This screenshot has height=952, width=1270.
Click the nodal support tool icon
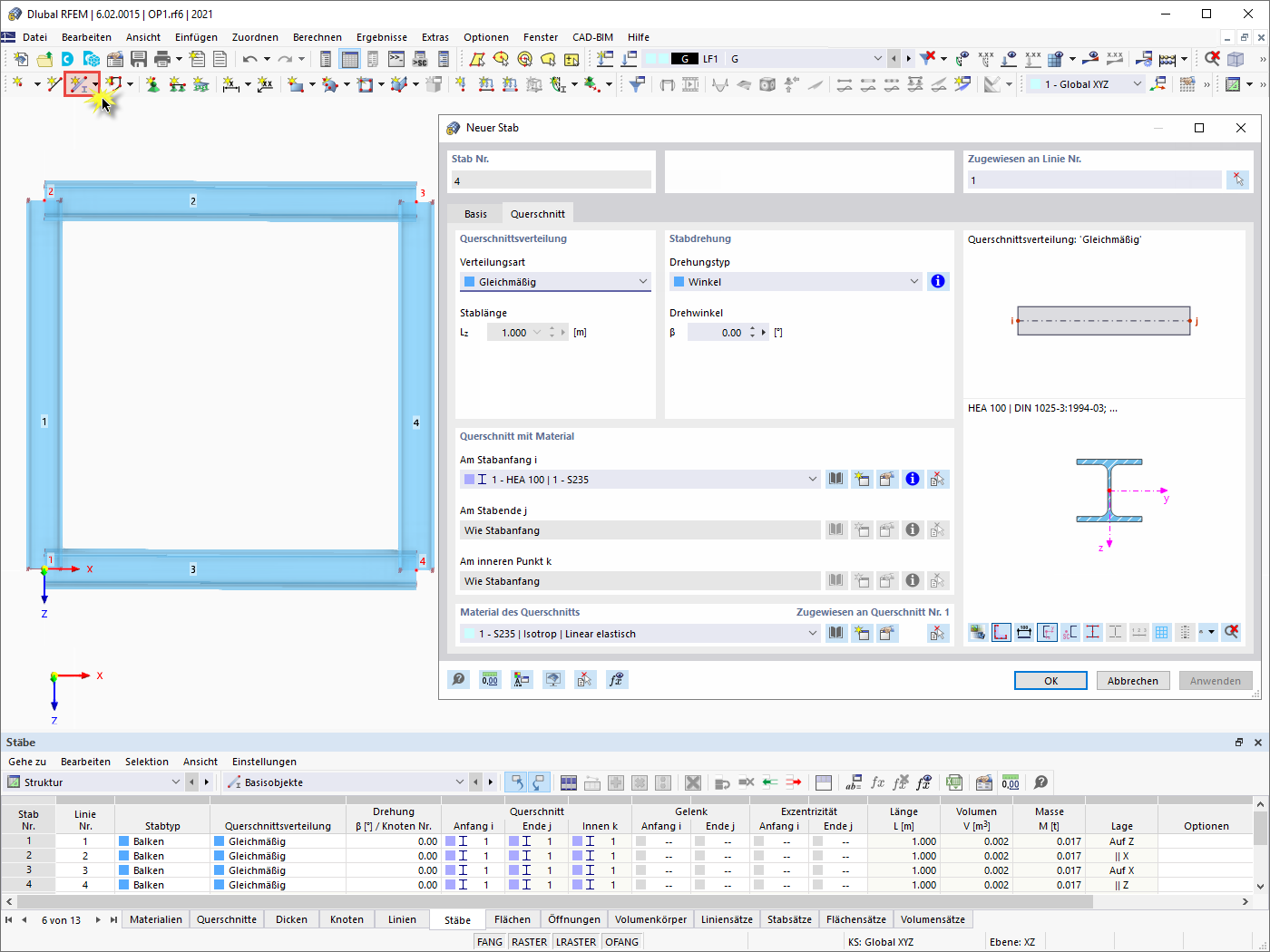152,84
